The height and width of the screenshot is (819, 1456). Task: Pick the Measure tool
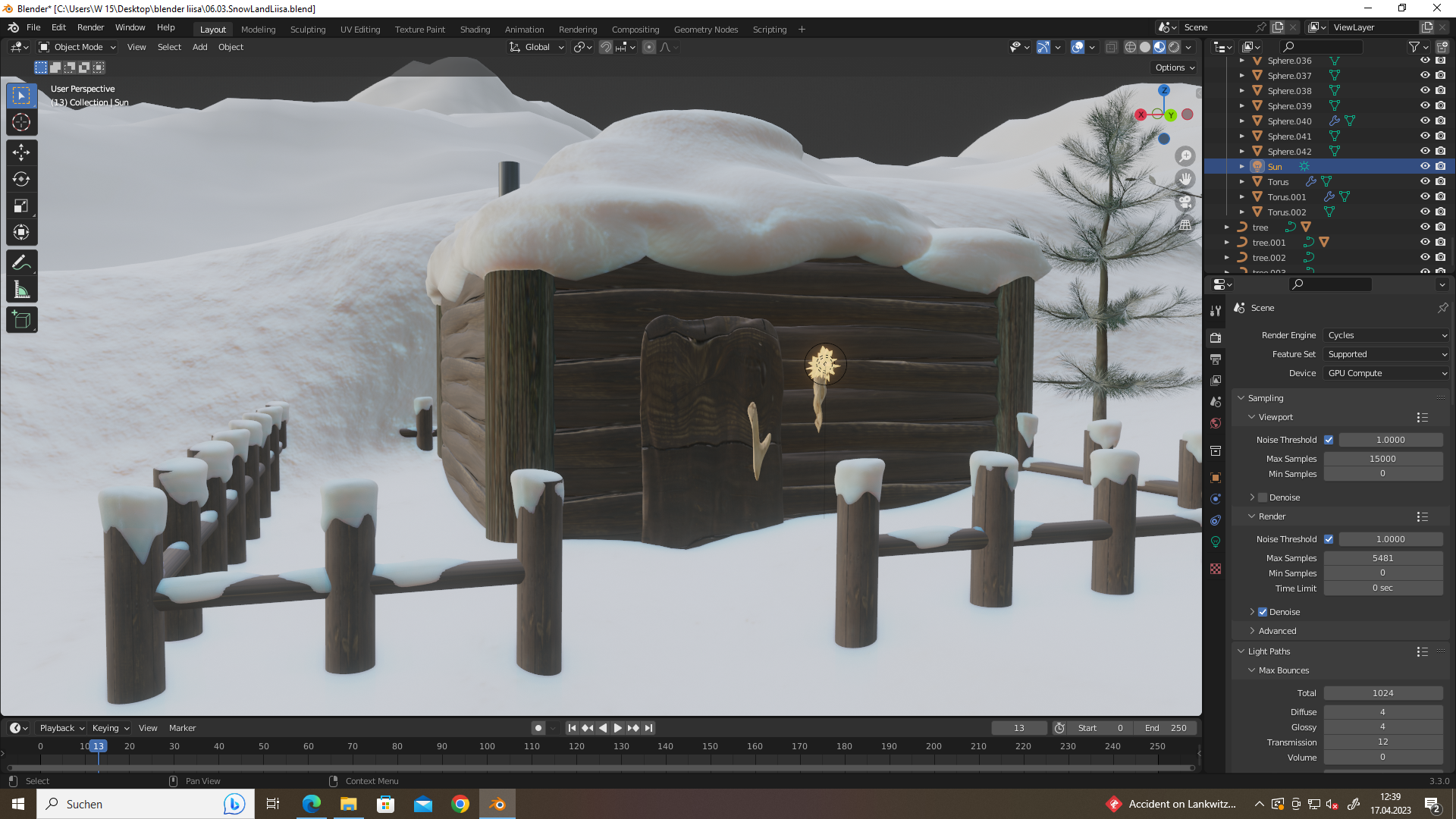click(21, 290)
